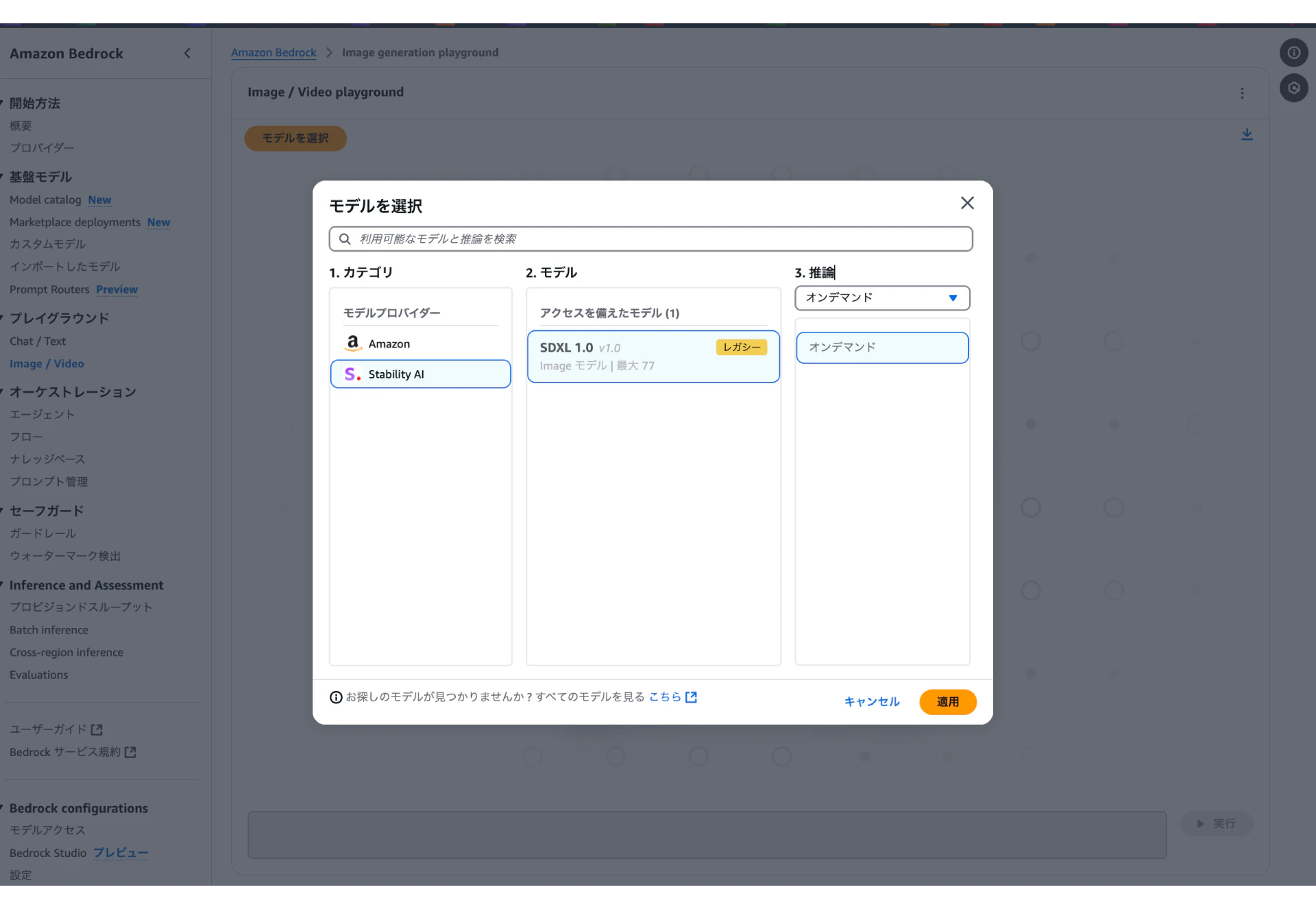Open 概要 in sidebar
Screen dimensions: 1316x909
[x=21, y=126]
